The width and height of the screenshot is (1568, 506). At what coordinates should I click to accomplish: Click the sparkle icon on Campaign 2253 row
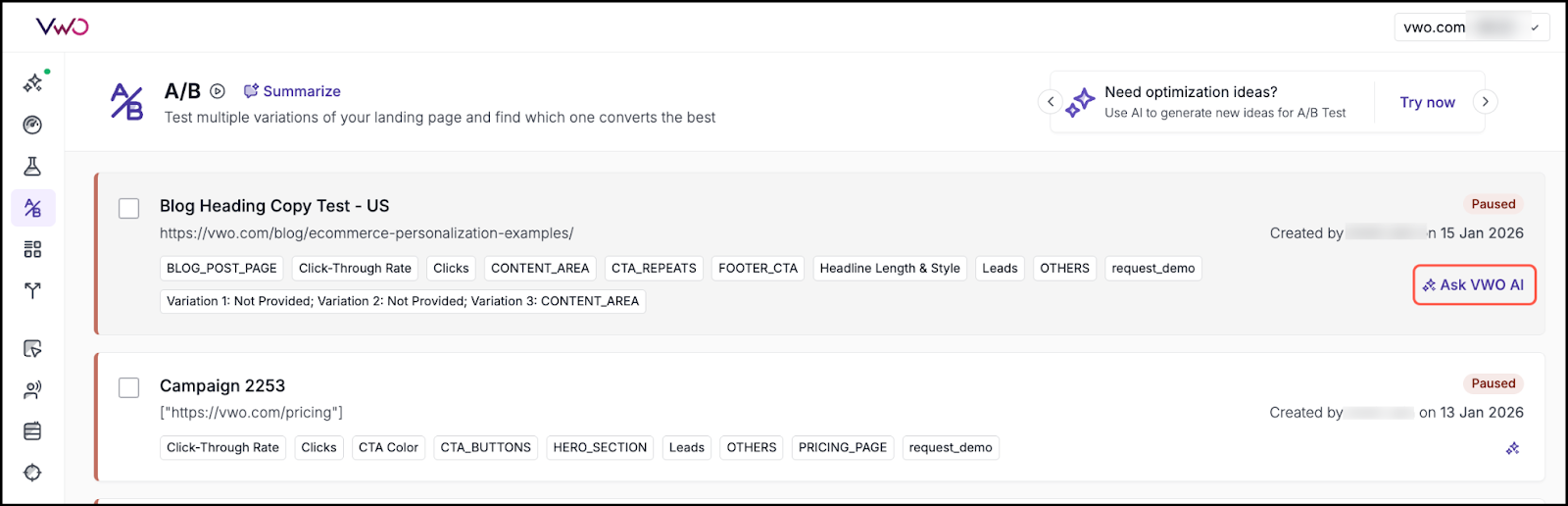pyautogui.click(x=1512, y=448)
